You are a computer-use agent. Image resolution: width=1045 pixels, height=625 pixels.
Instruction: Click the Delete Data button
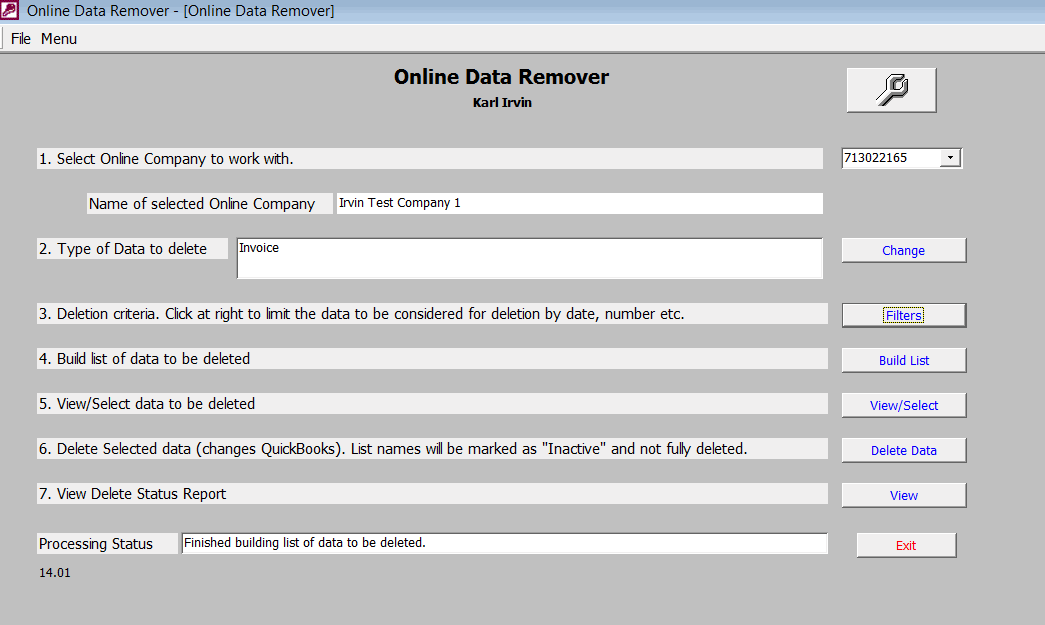coord(904,450)
